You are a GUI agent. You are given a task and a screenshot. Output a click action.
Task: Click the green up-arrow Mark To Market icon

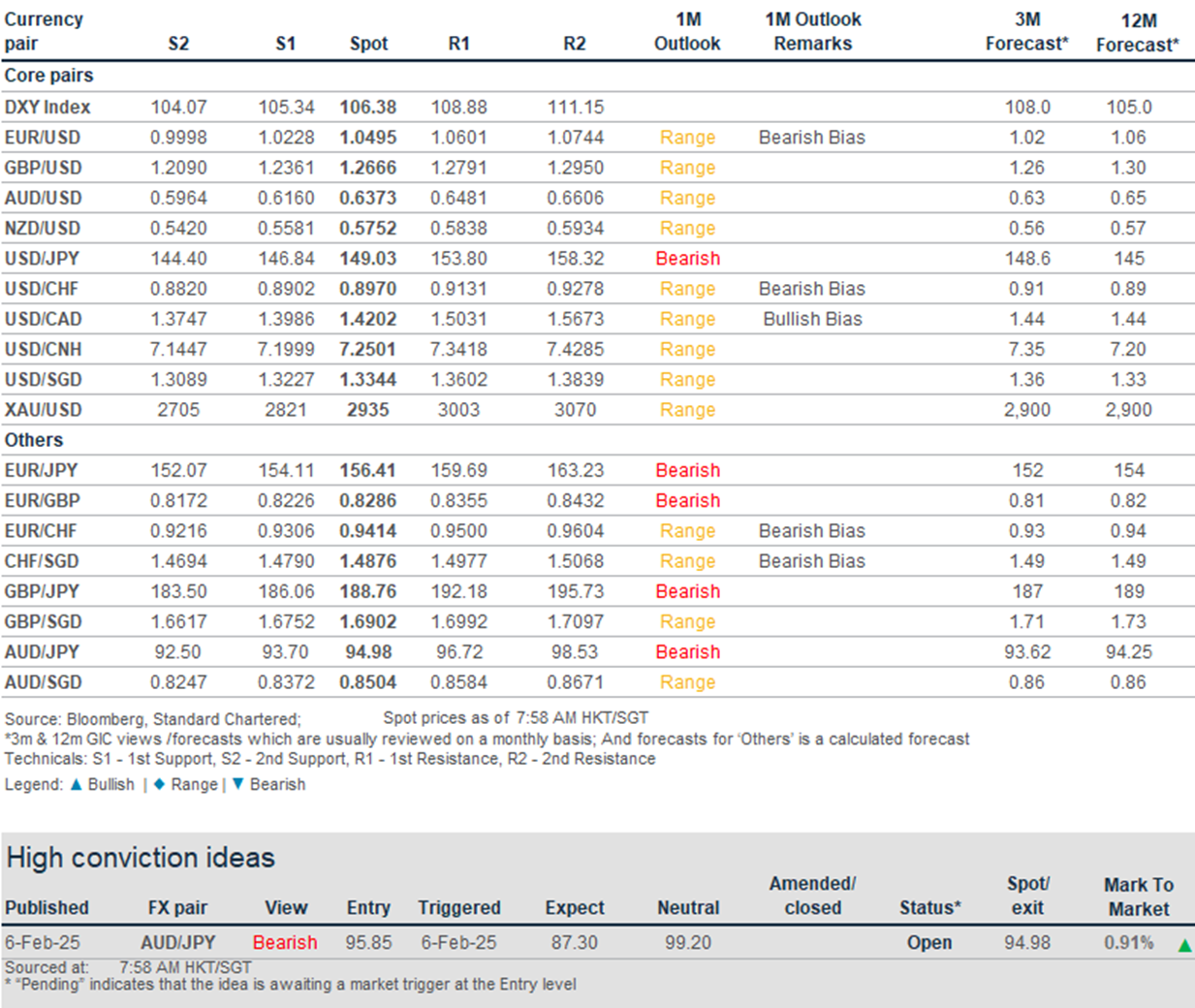tap(1183, 945)
